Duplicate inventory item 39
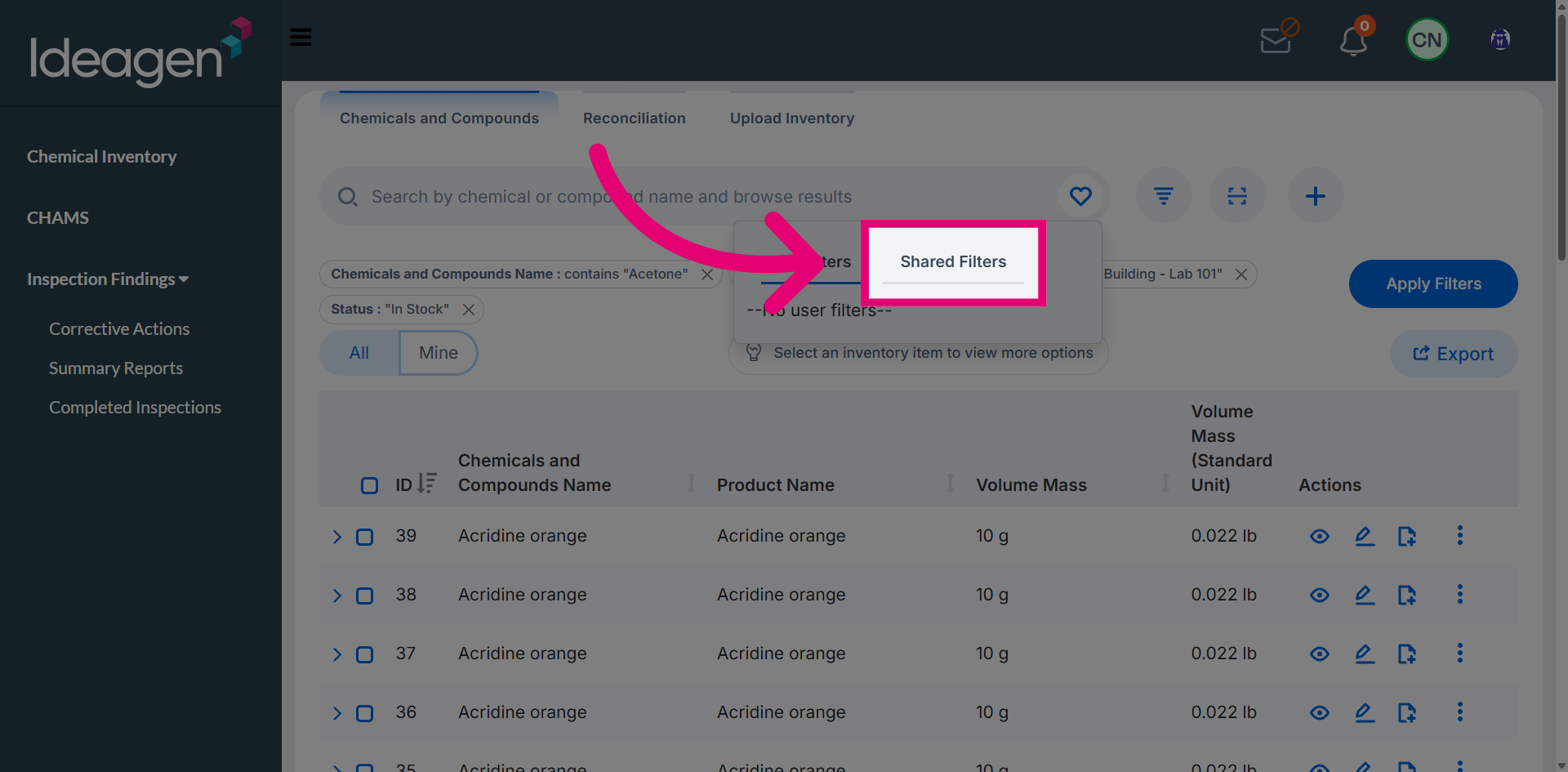1568x772 pixels. 1406,537
